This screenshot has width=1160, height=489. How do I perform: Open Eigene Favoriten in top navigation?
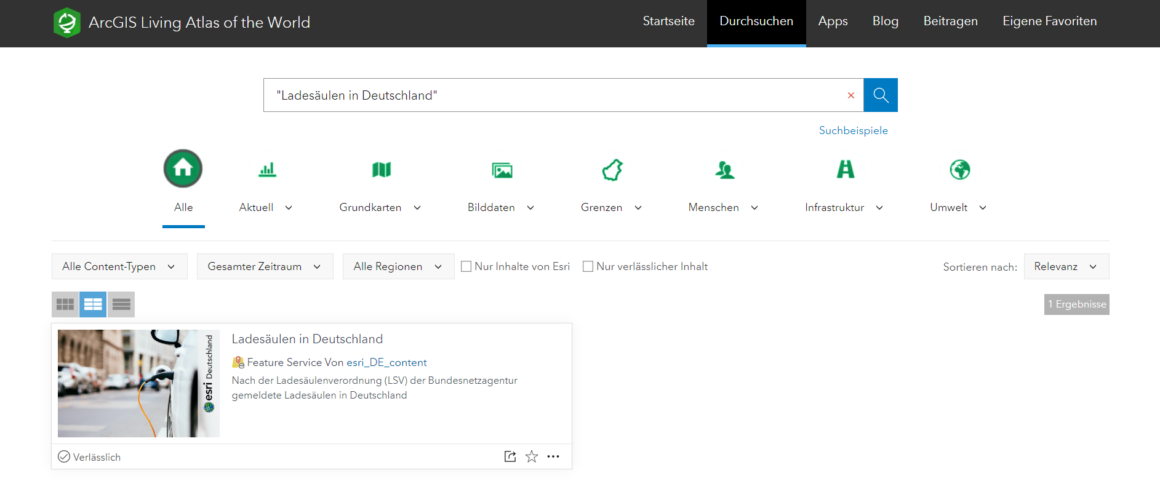1050,21
